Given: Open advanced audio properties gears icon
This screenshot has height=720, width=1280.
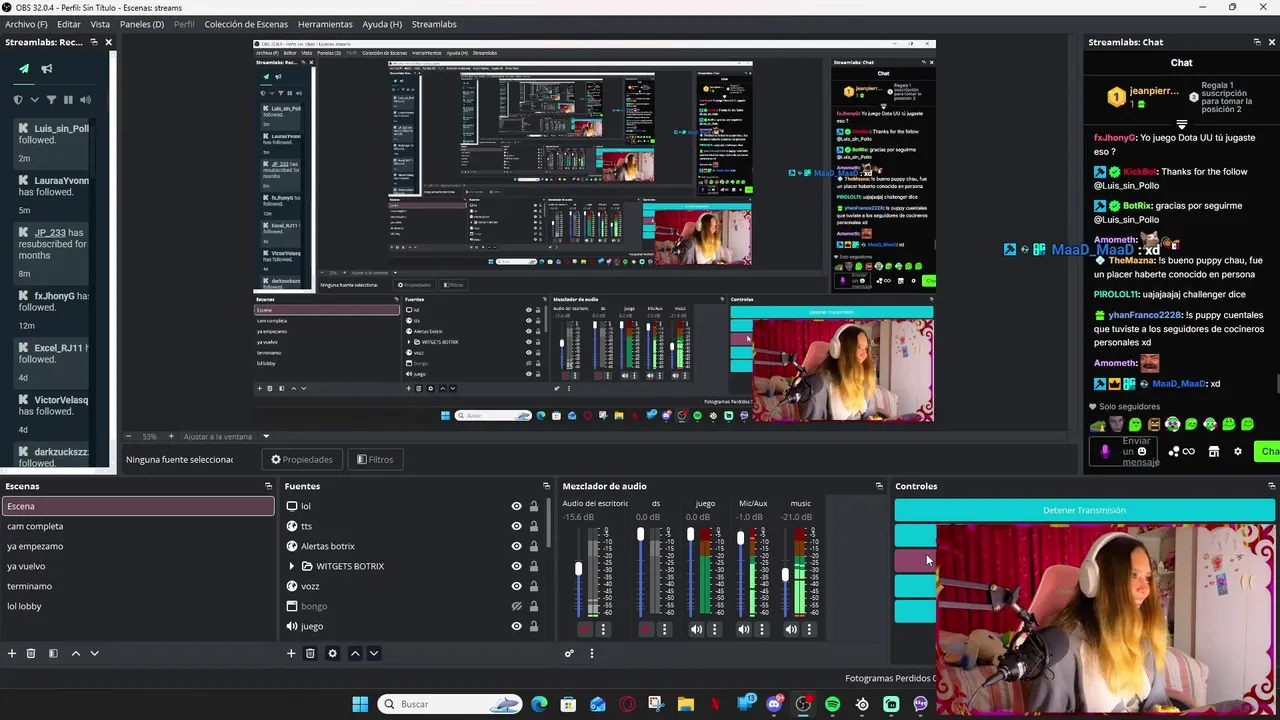Looking at the screenshot, I should (x=569, y=653).
